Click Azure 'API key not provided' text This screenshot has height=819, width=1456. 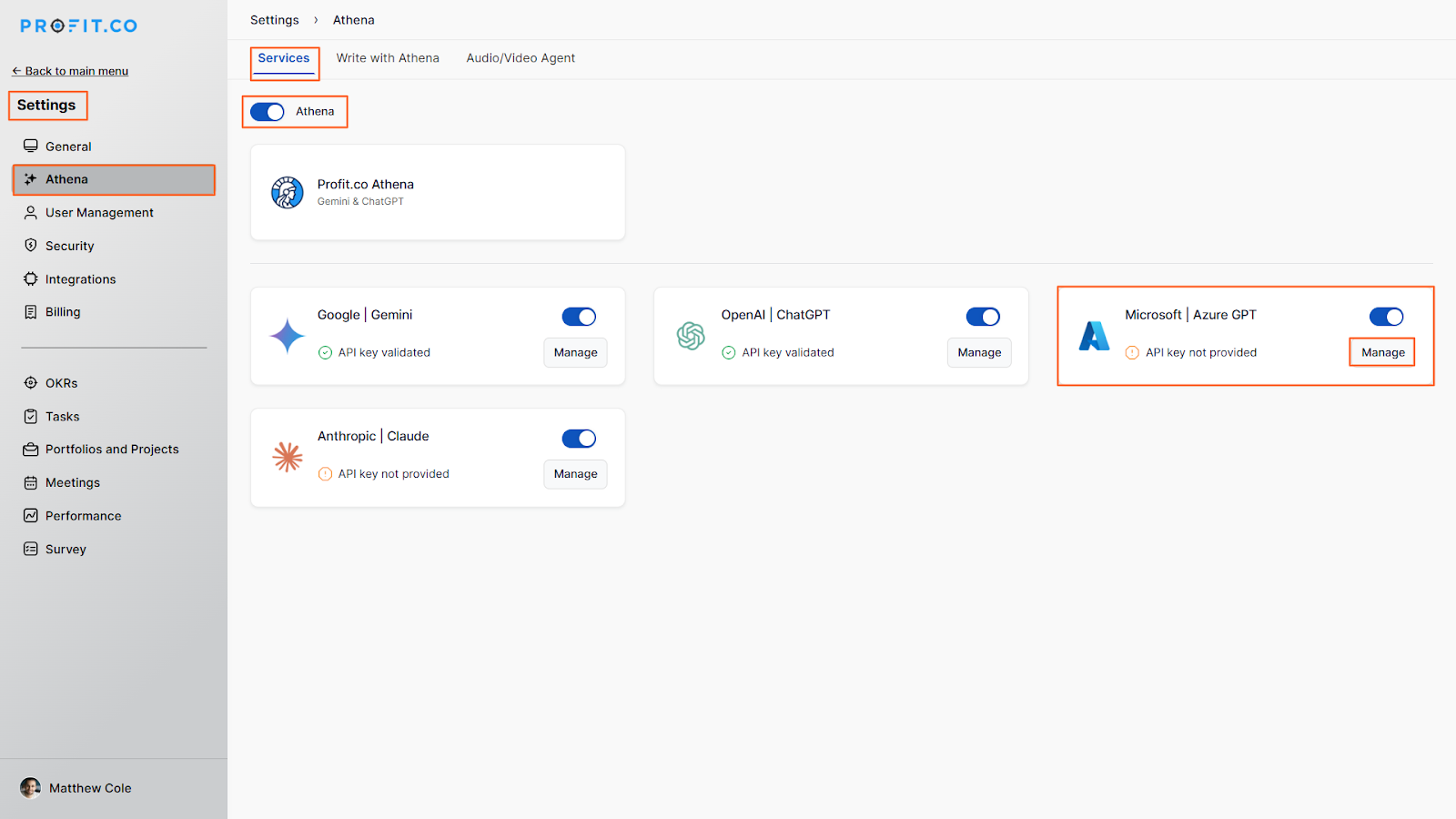click(x=1201, y=353)
